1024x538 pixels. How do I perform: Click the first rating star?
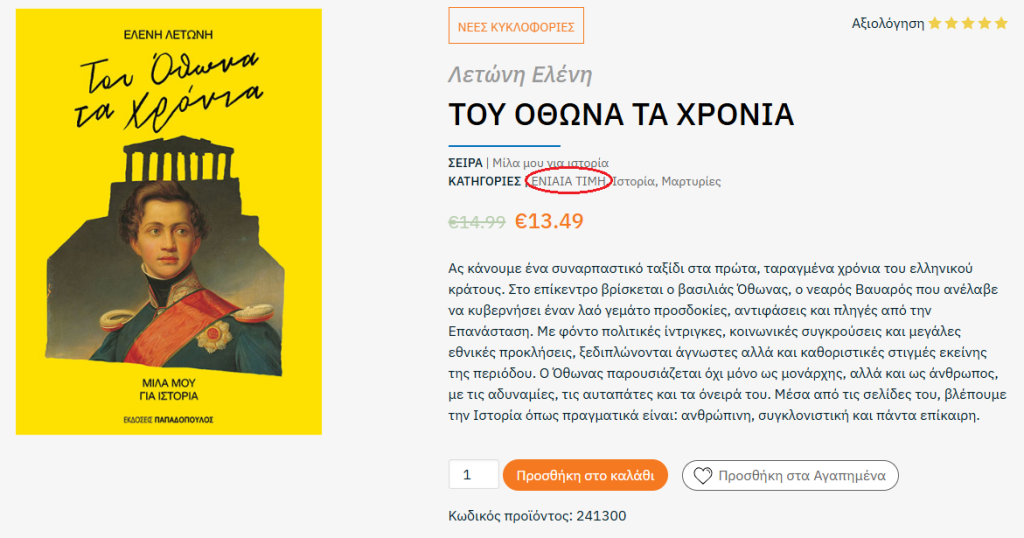click(936, 23)
